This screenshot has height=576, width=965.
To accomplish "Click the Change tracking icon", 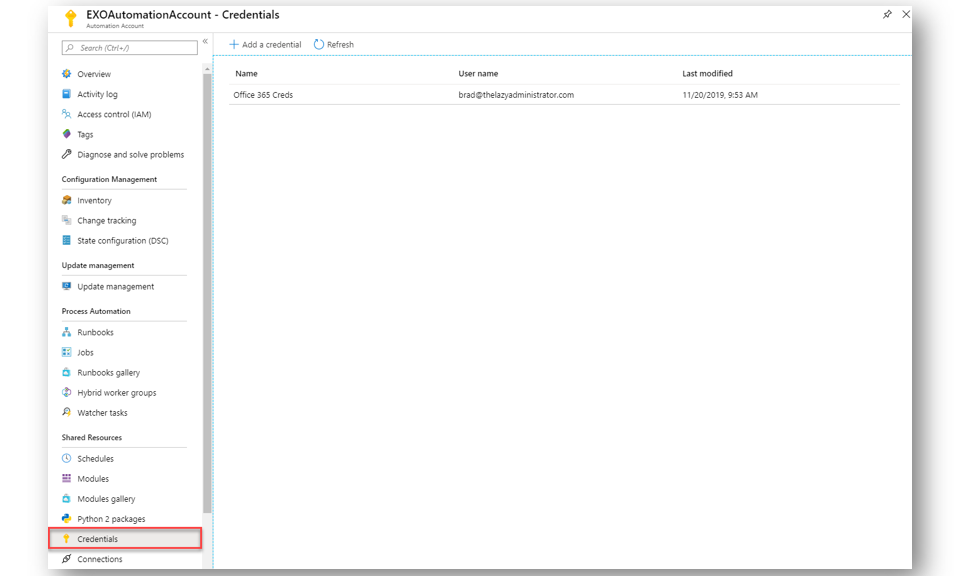I will click(x=66, y=220).
